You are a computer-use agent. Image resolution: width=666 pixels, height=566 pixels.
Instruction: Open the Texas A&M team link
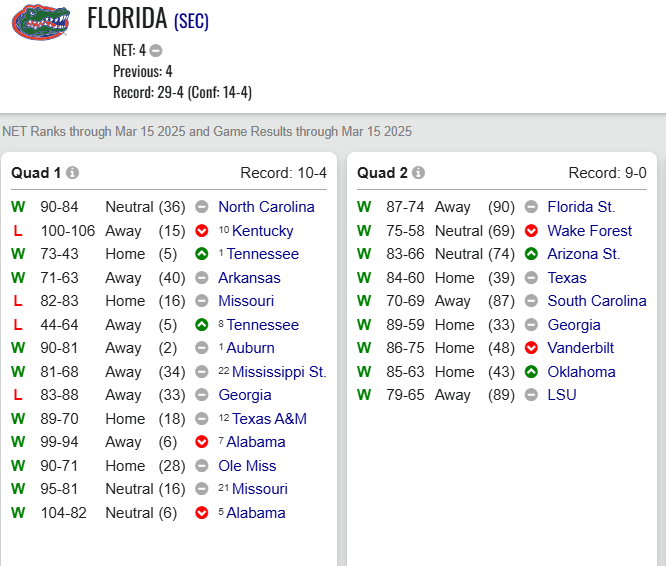tap(269, 419)
